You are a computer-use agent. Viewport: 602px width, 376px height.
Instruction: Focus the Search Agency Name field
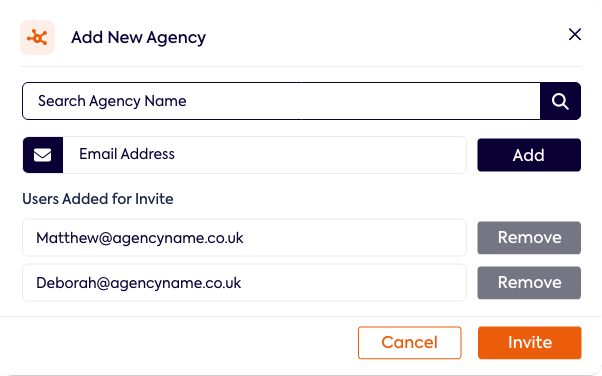click(x=281, y=101)
